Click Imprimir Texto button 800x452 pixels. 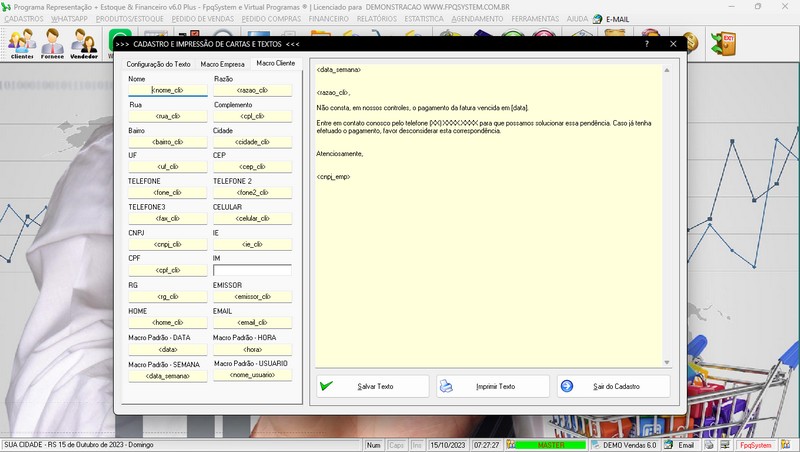point(493,386)
